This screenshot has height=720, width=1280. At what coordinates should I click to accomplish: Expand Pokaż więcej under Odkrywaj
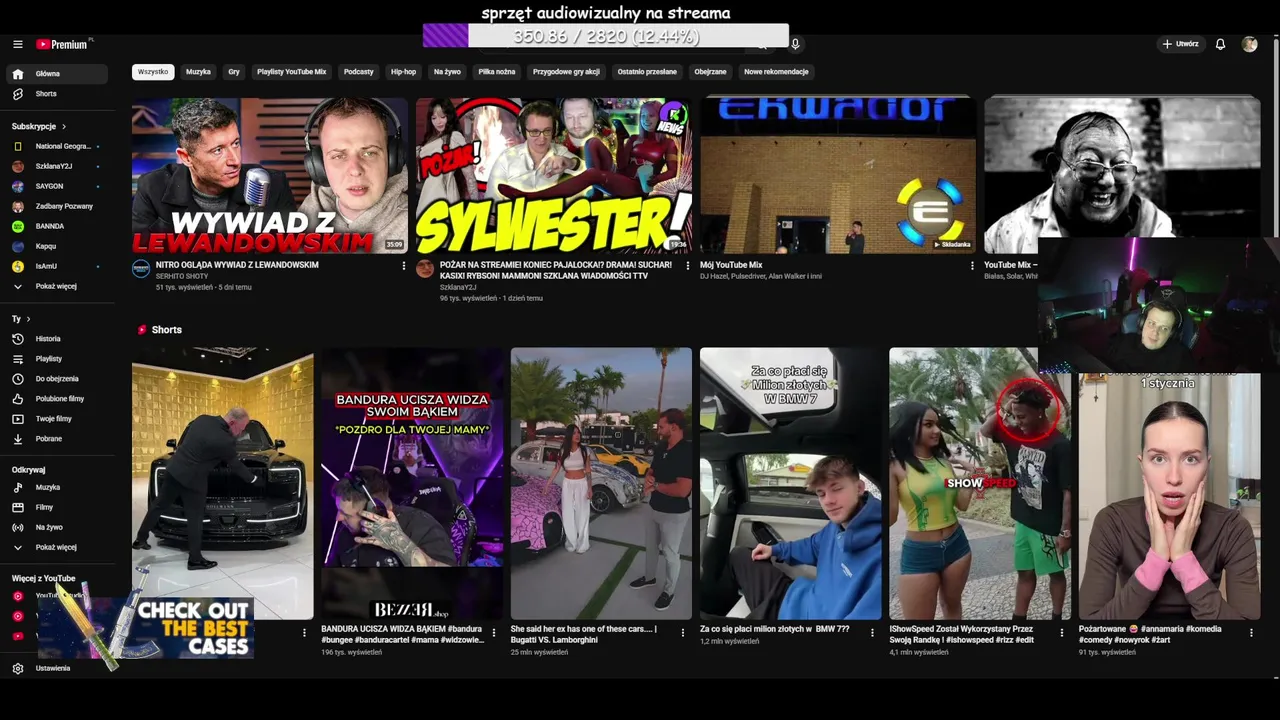click(56, 548)
